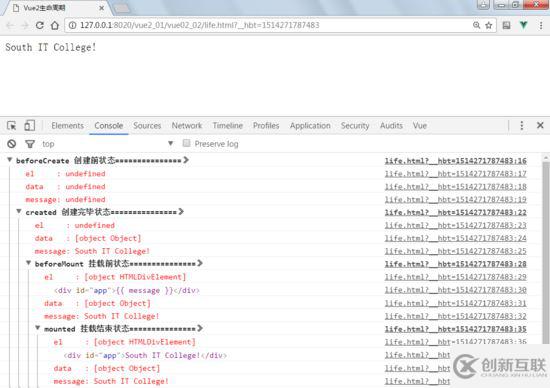Image resolution: width=550 pixels, height=388 pixels.
Task: Close the DevTools panel
Action: coord(540,125)
